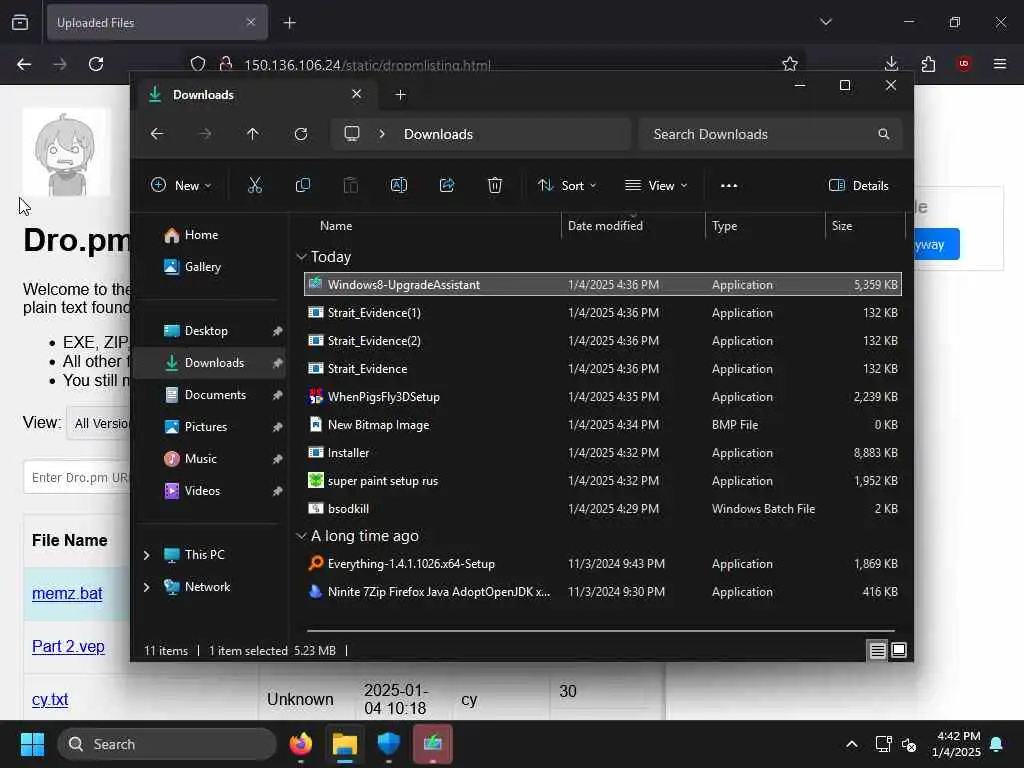Focus the Windows taskbar Search box

tap(167, 744)
